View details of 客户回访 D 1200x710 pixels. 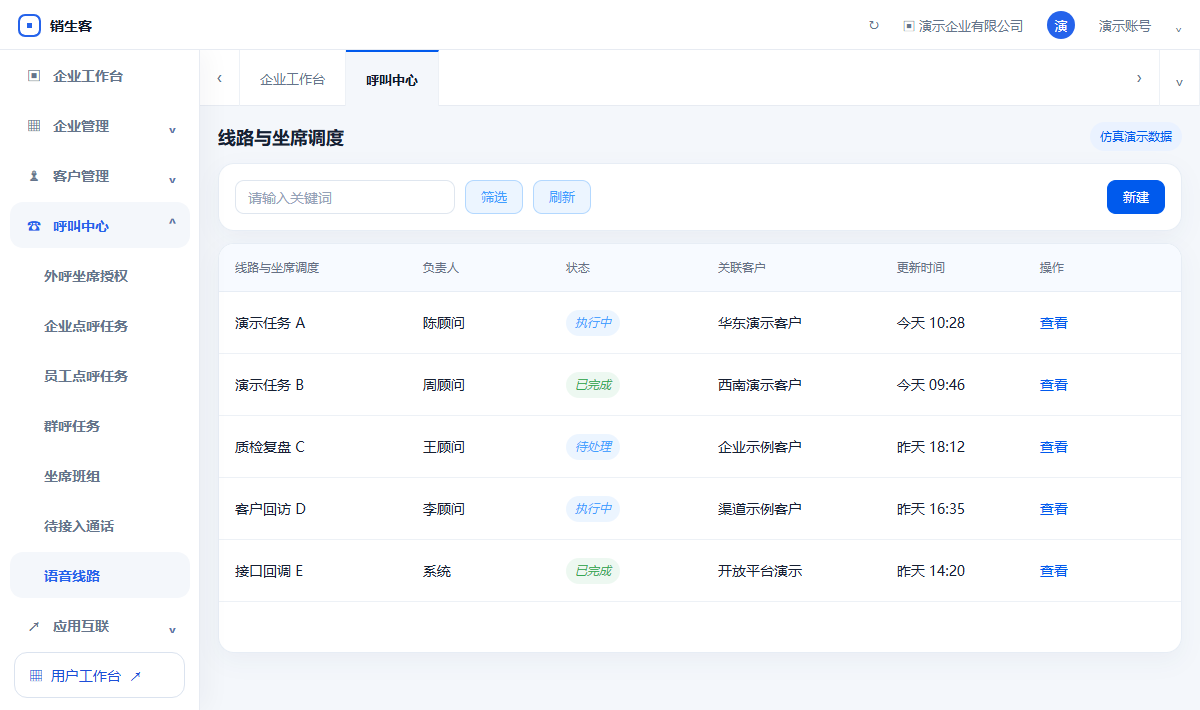(1054, 509)
